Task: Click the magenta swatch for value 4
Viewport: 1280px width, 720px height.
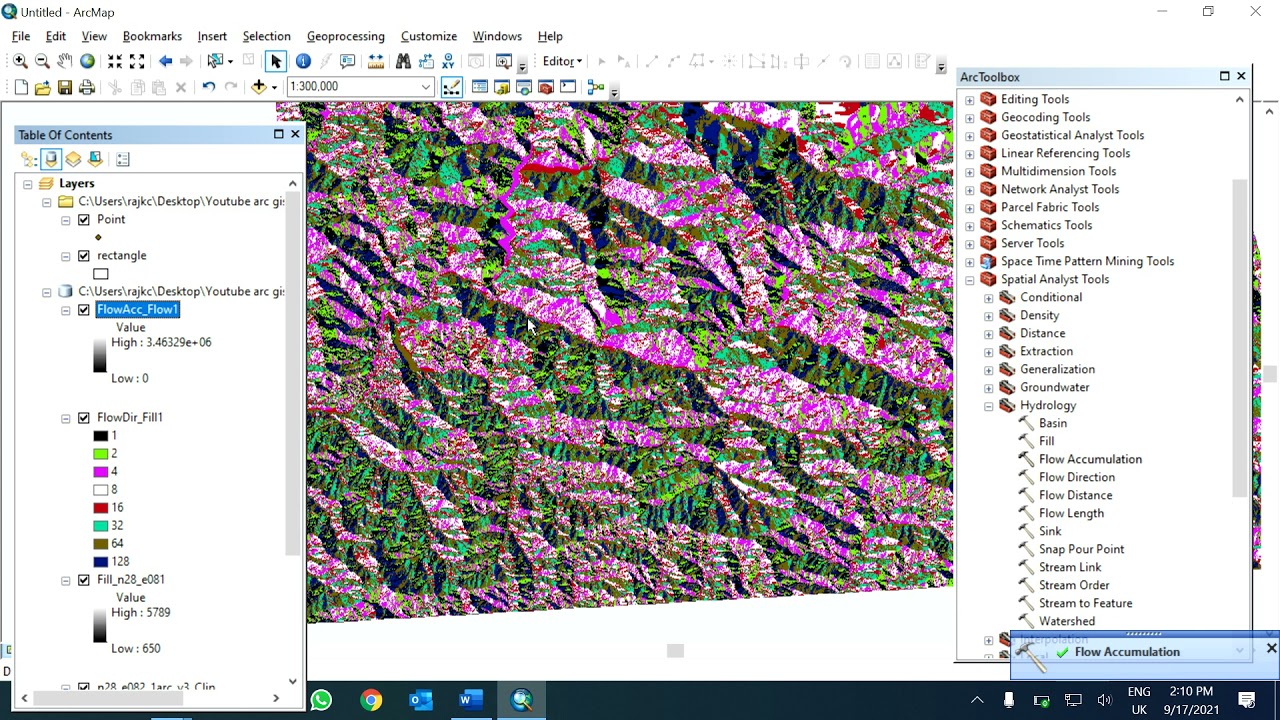Action: 100,472
